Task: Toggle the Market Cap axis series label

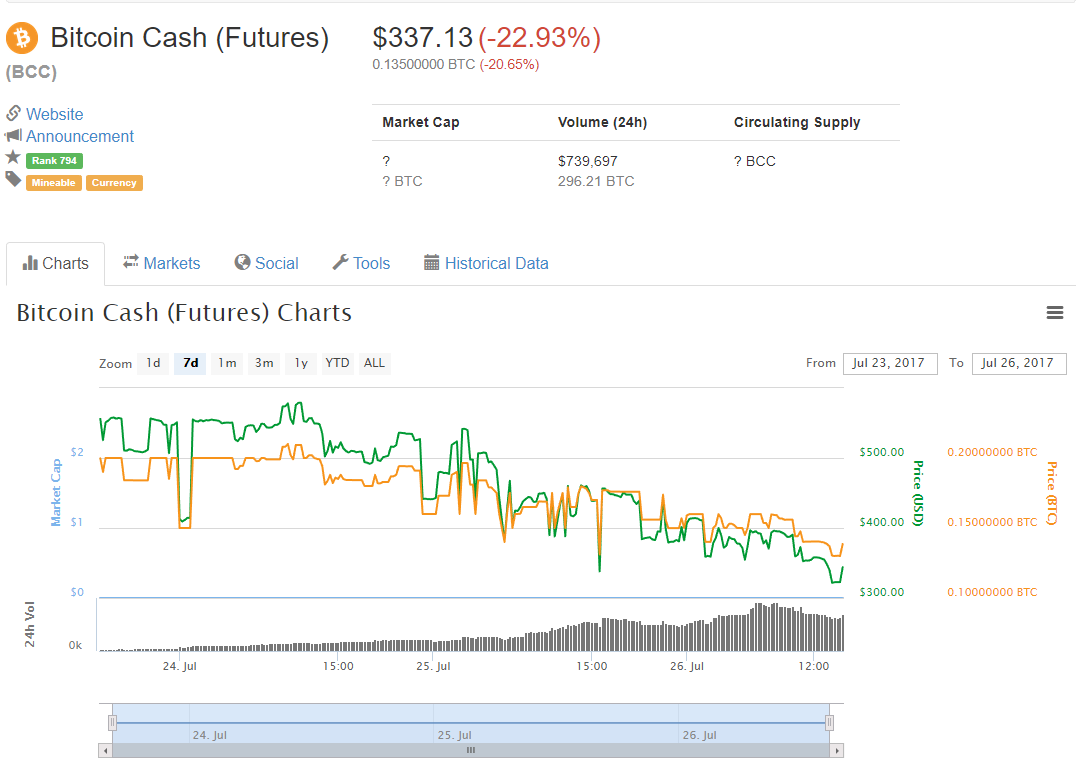Action: point(56,492)
